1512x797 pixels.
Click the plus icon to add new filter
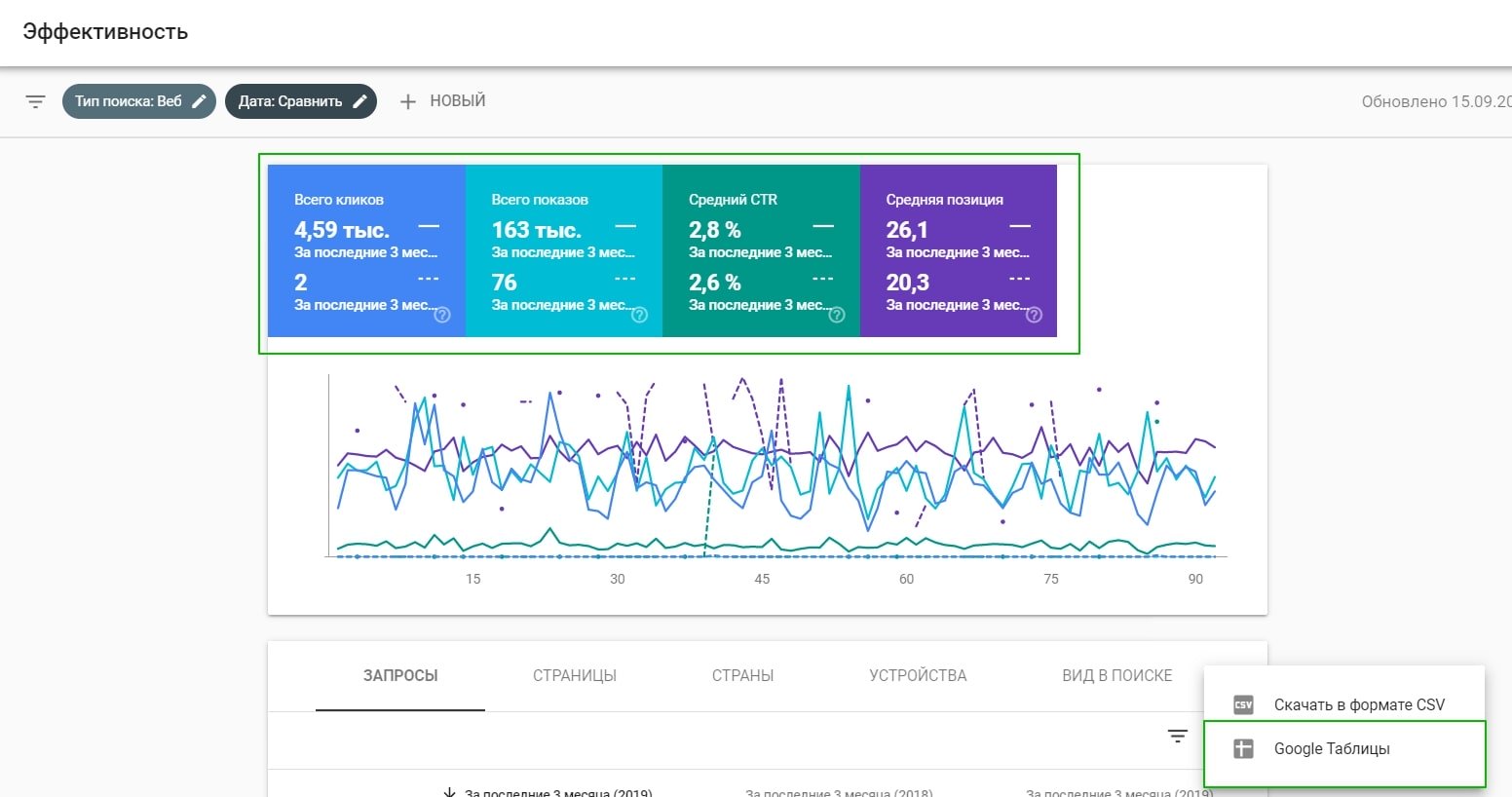click(x=408, y=101)
